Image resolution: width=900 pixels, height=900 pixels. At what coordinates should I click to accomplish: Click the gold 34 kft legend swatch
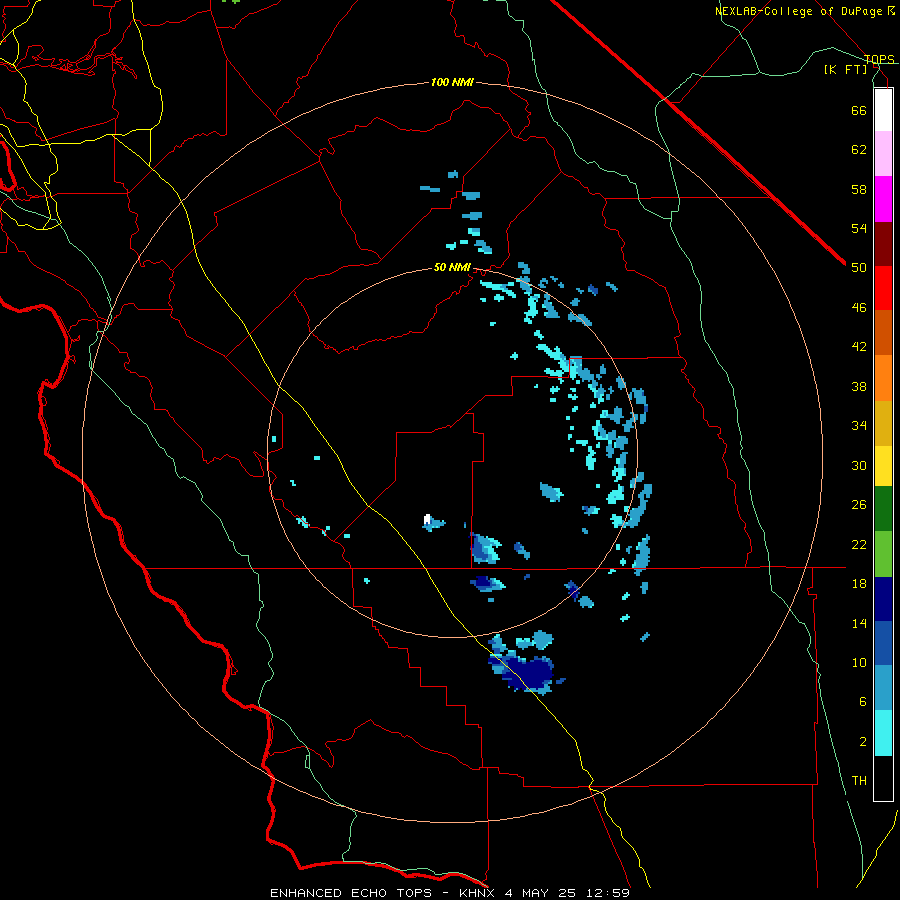[x=883, y=424]
